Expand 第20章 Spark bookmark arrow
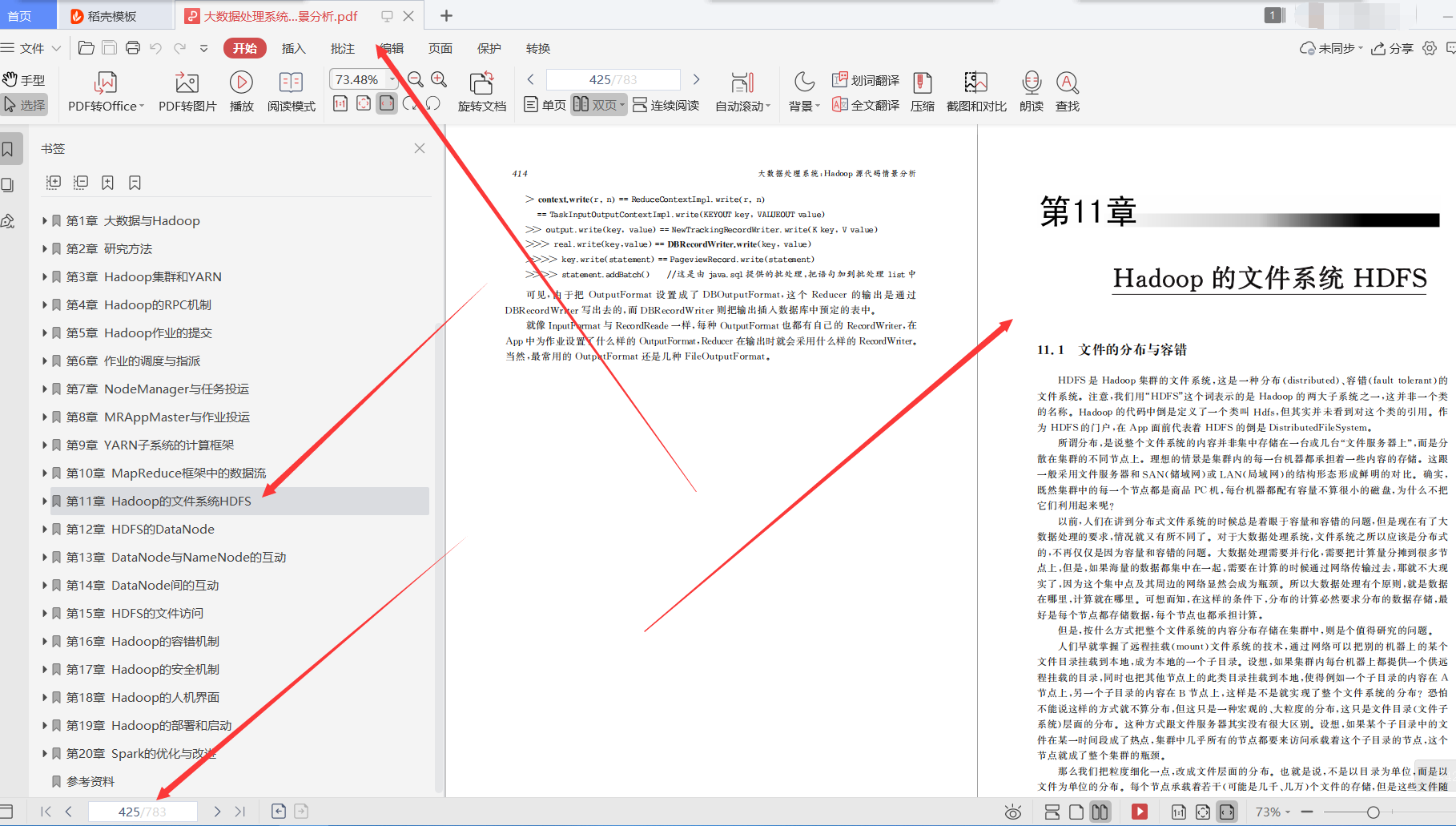This screenshot has width=1456, height=826. pyautogui.click(x=45, y=753)
